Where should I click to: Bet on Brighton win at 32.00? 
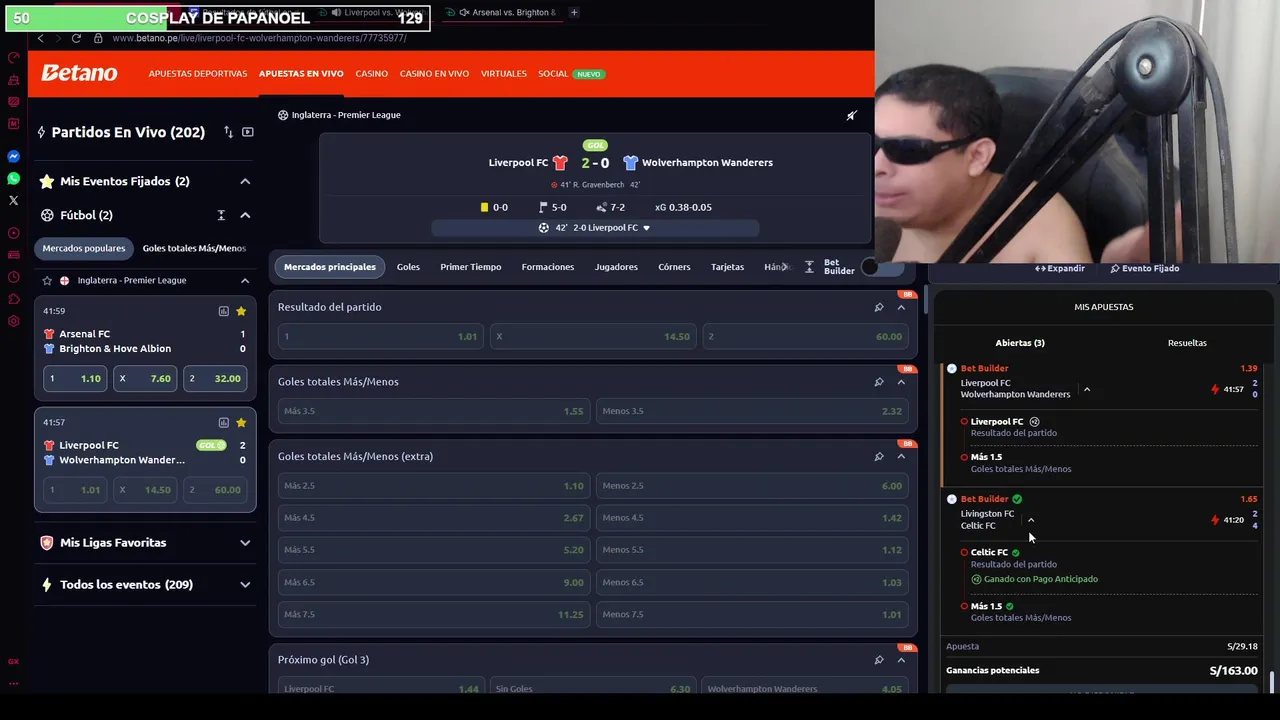(x=215, y=379)
